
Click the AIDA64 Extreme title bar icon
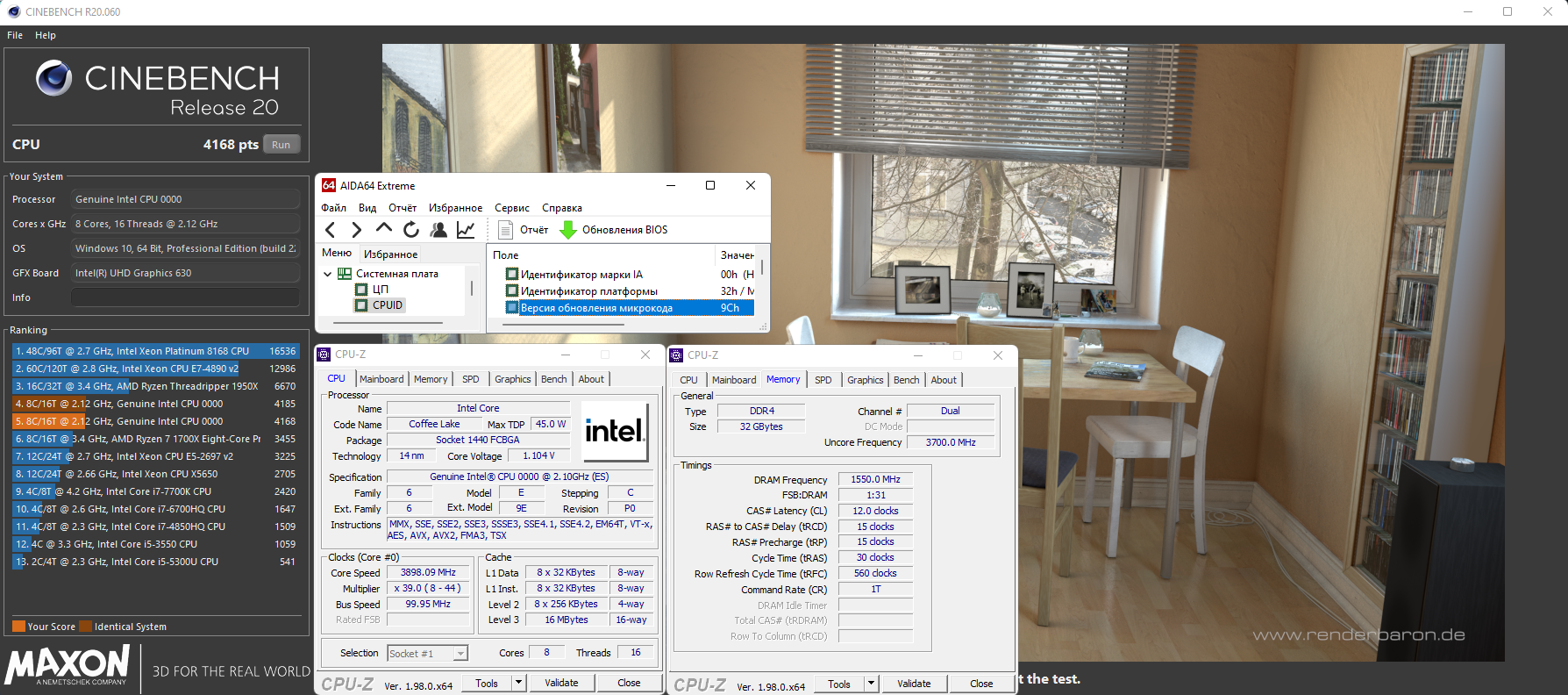[329, 185]
